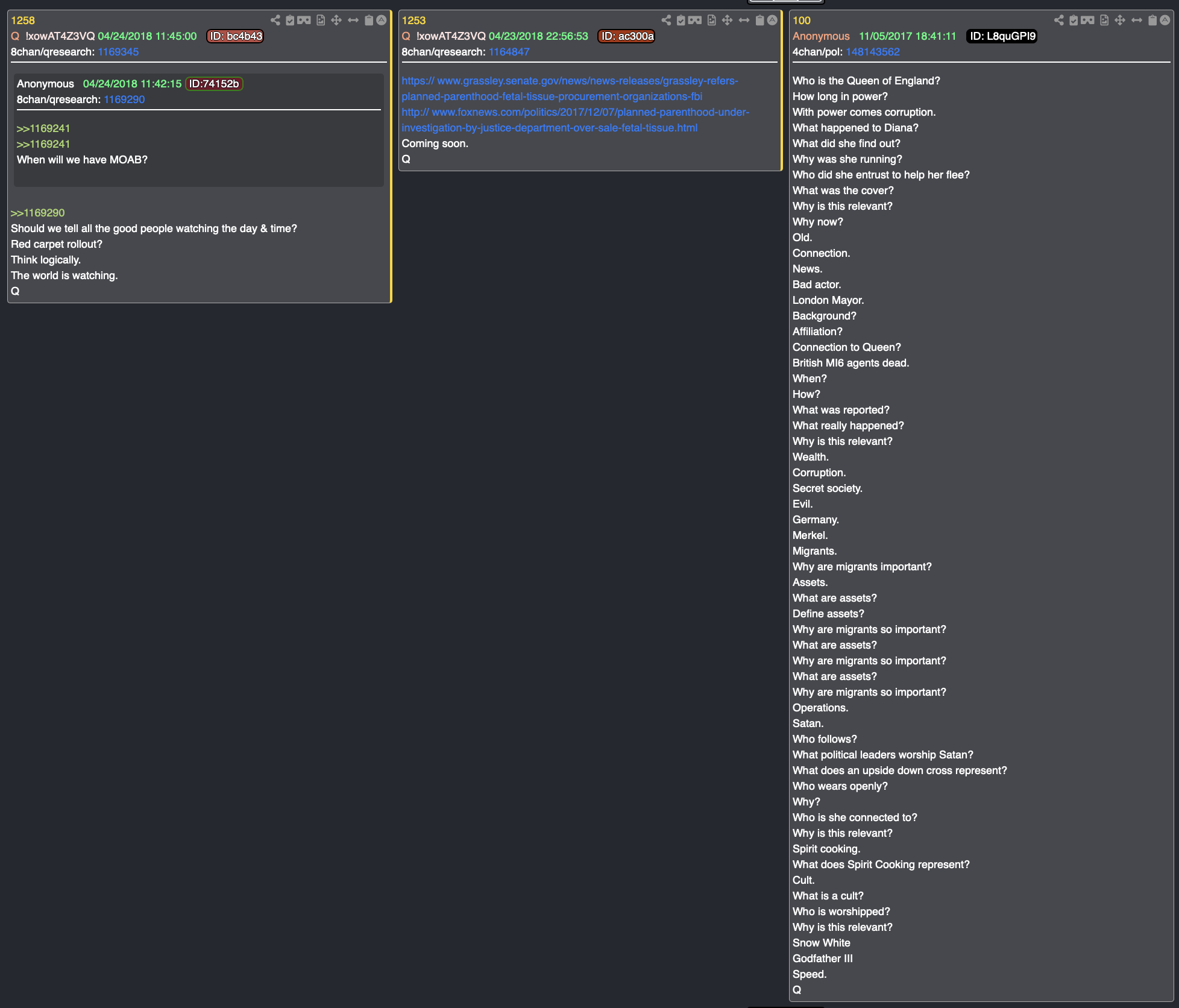Click the circled A icon on post 1258

point(382,20)
